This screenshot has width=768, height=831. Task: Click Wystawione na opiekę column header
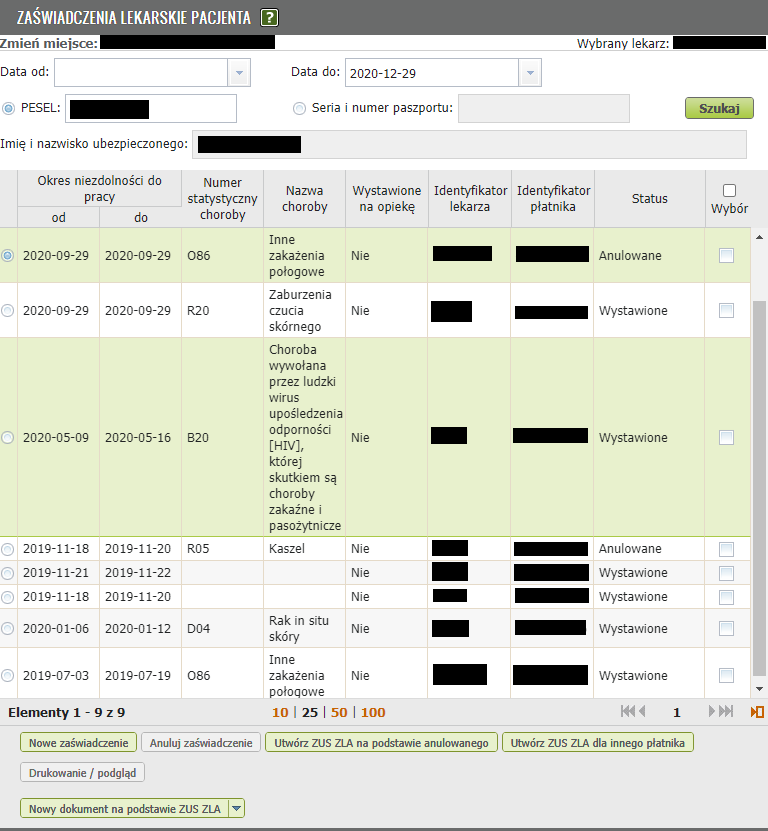point(387,199)
